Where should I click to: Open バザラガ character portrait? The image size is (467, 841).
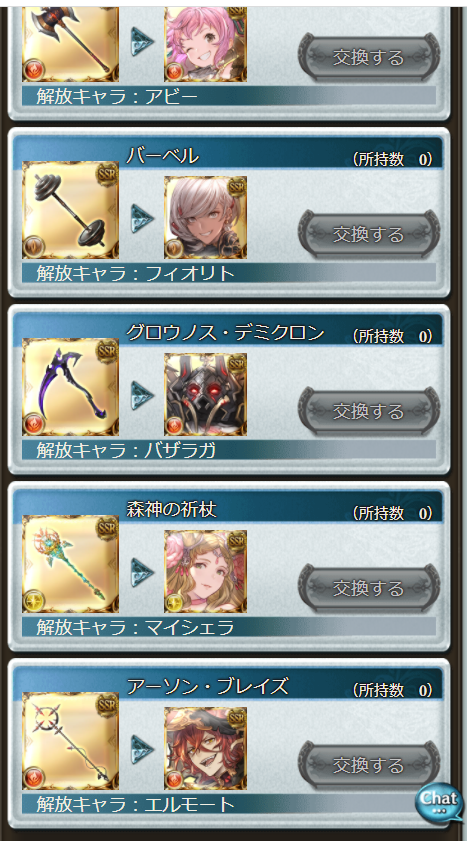coord(205,394)
